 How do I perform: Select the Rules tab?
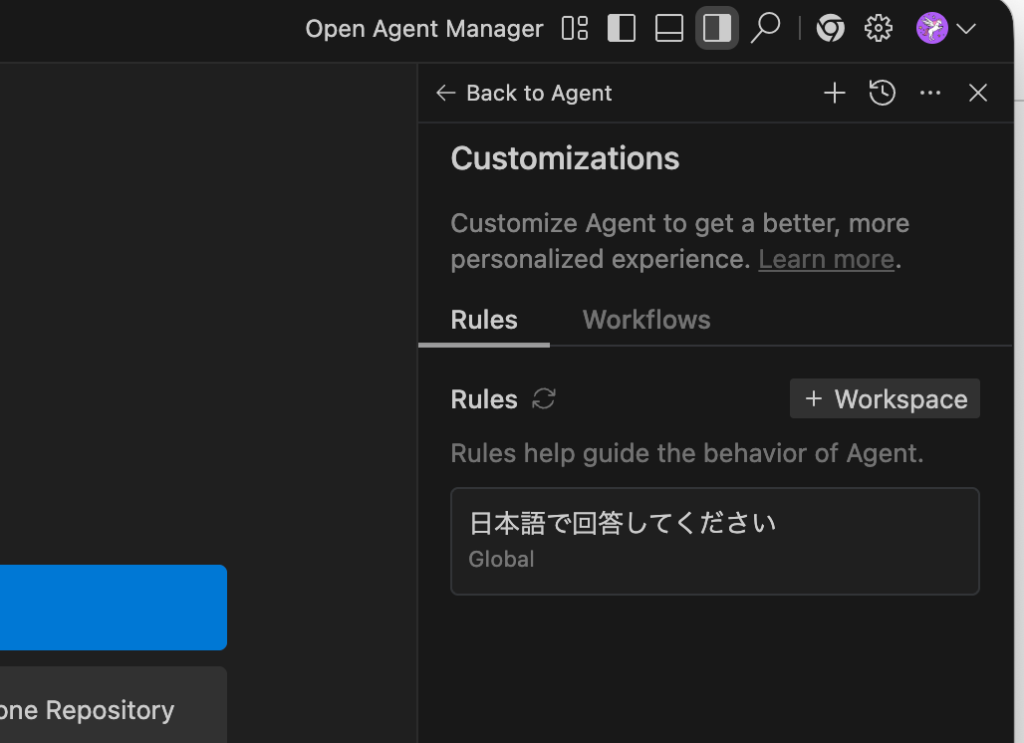coord(484,320)
